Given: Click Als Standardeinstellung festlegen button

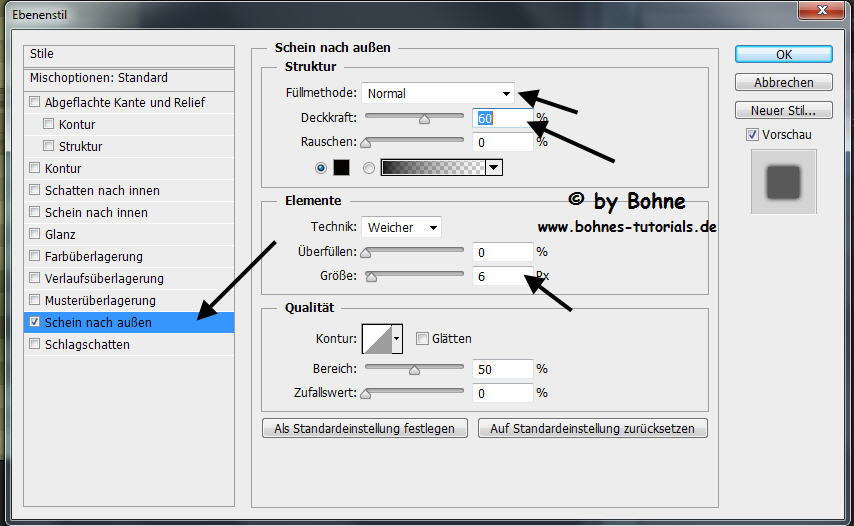Looking at the screenshot, I should pos(365,428).
